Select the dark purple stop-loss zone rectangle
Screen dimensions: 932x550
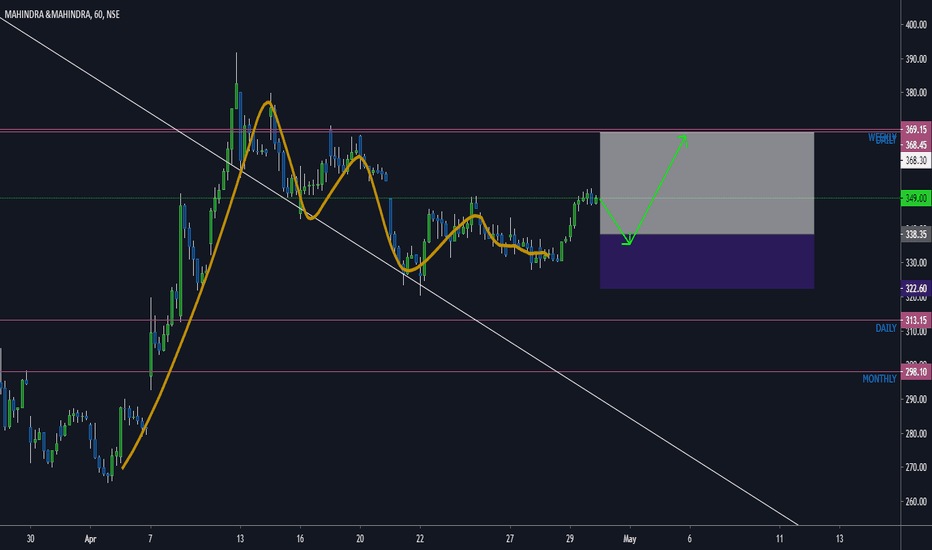(x=707, y=262)
